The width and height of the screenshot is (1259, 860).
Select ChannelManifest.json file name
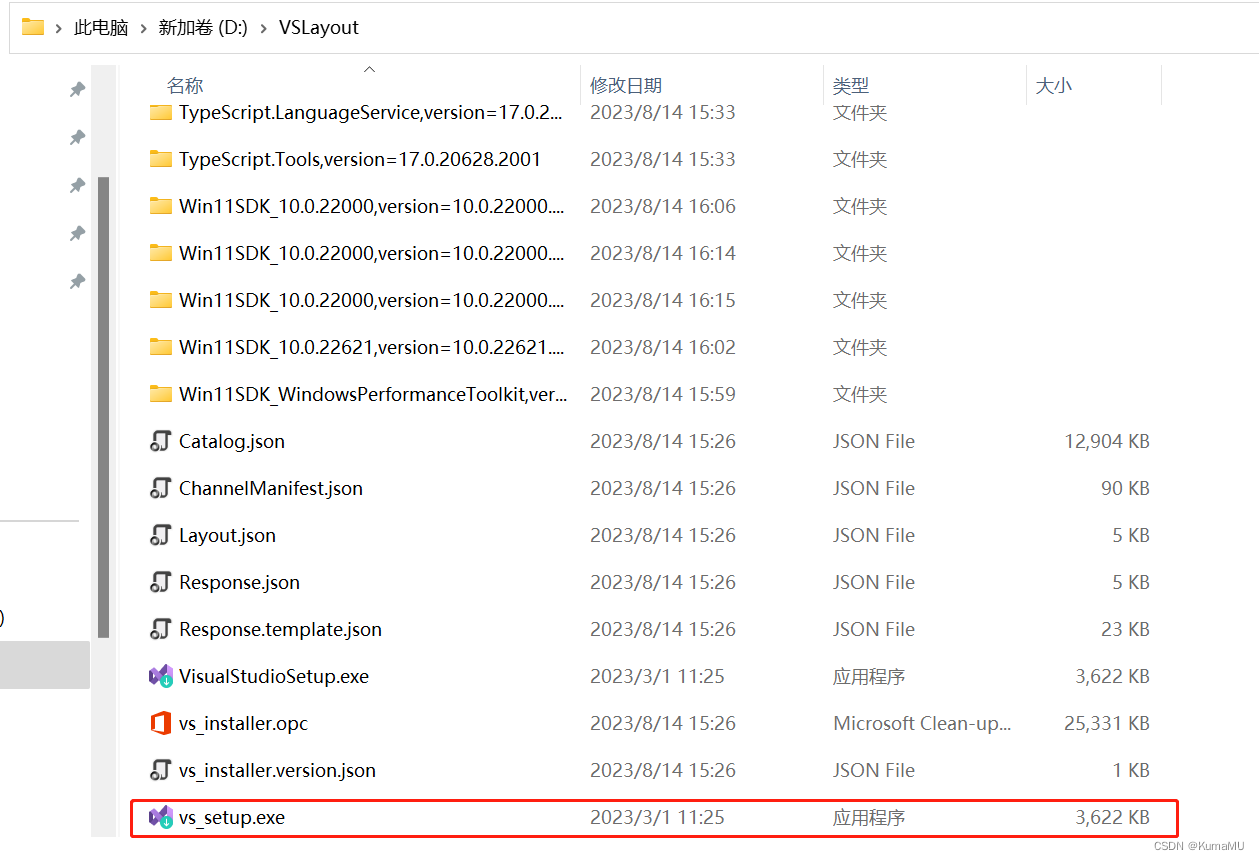pyautogui.click(x=271, y=489)
